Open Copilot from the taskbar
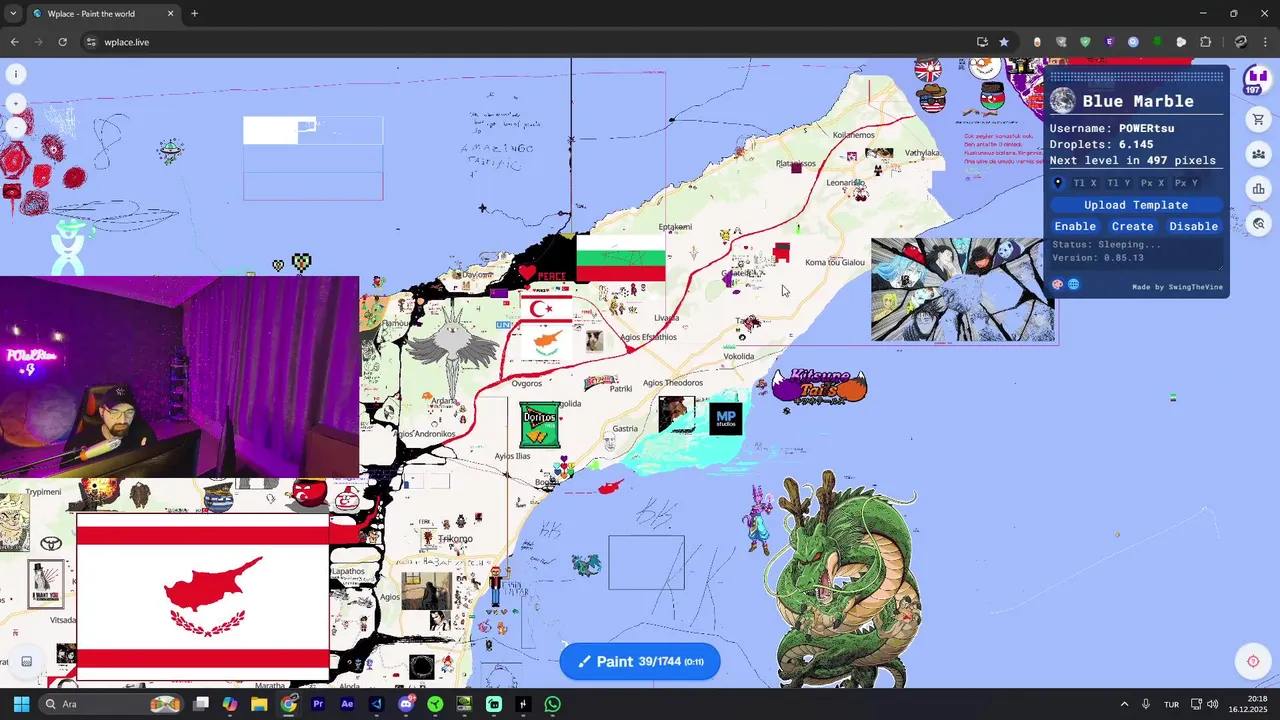This screenshot has height=720, width=1280. point(230,704)
